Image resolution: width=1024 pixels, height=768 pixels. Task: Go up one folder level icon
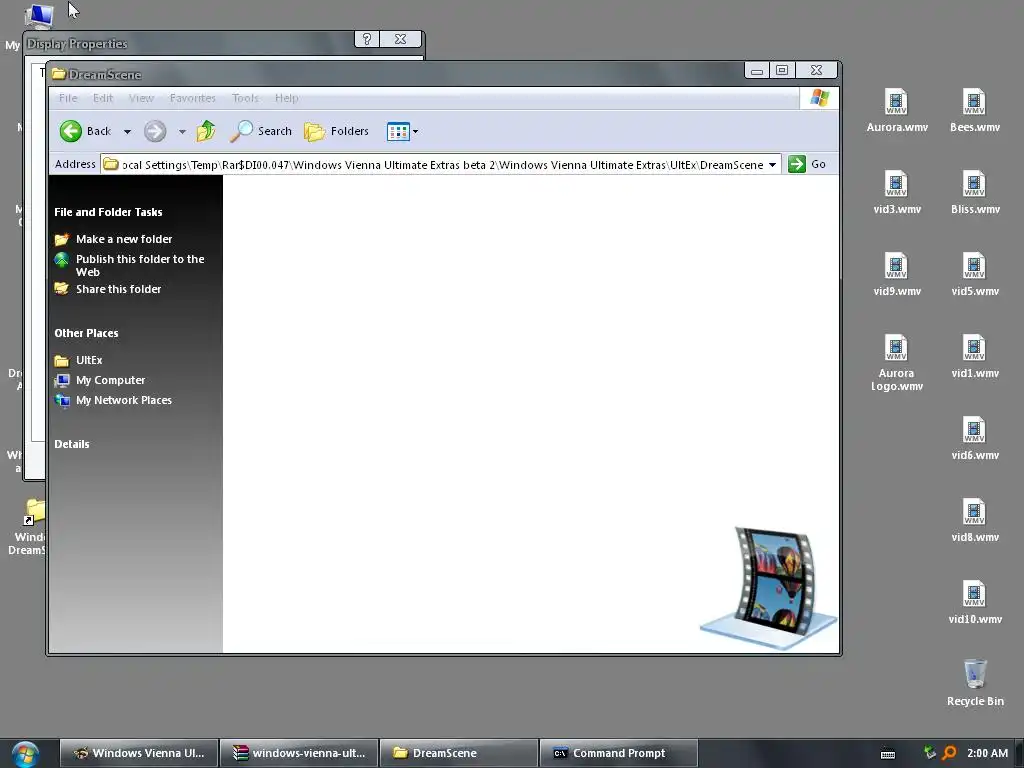(x=206, y=131)
